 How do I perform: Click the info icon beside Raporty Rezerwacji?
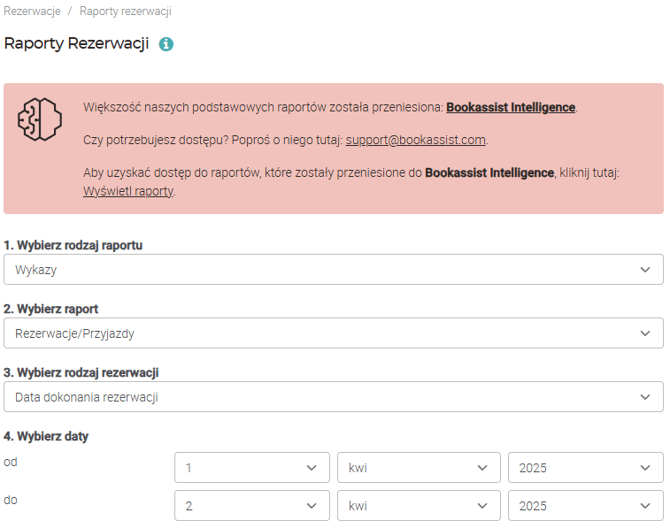[x=166, y=44]
